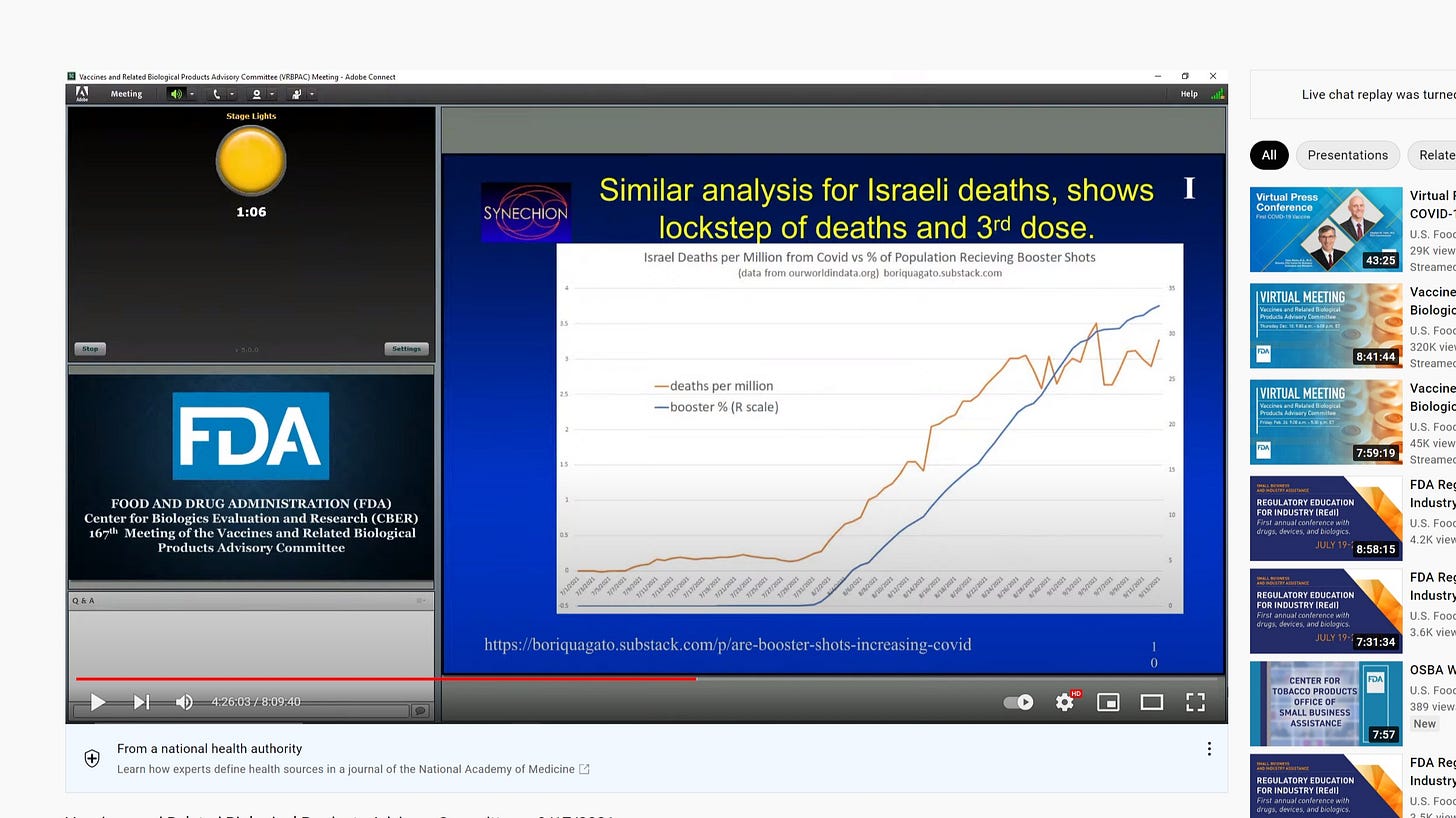The image size is (1456, 818).
Task: Mute the video volume
Action: (184, 702)
